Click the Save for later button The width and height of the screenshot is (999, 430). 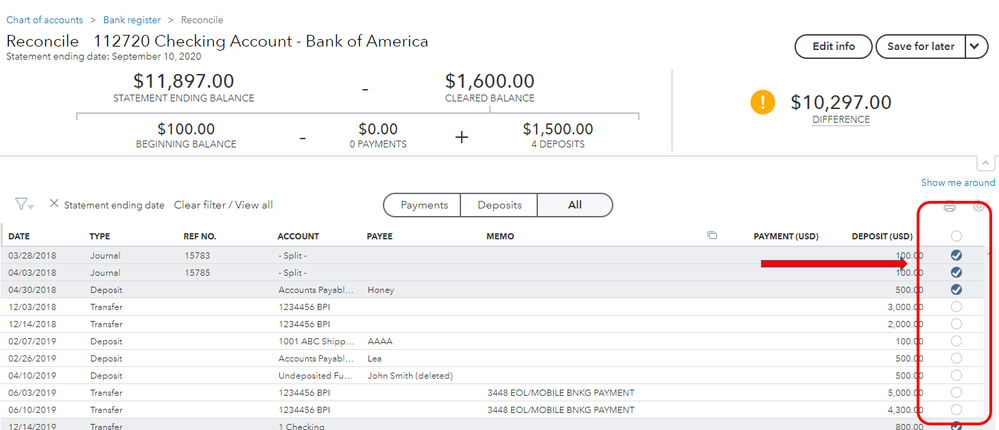coord(918,47)
